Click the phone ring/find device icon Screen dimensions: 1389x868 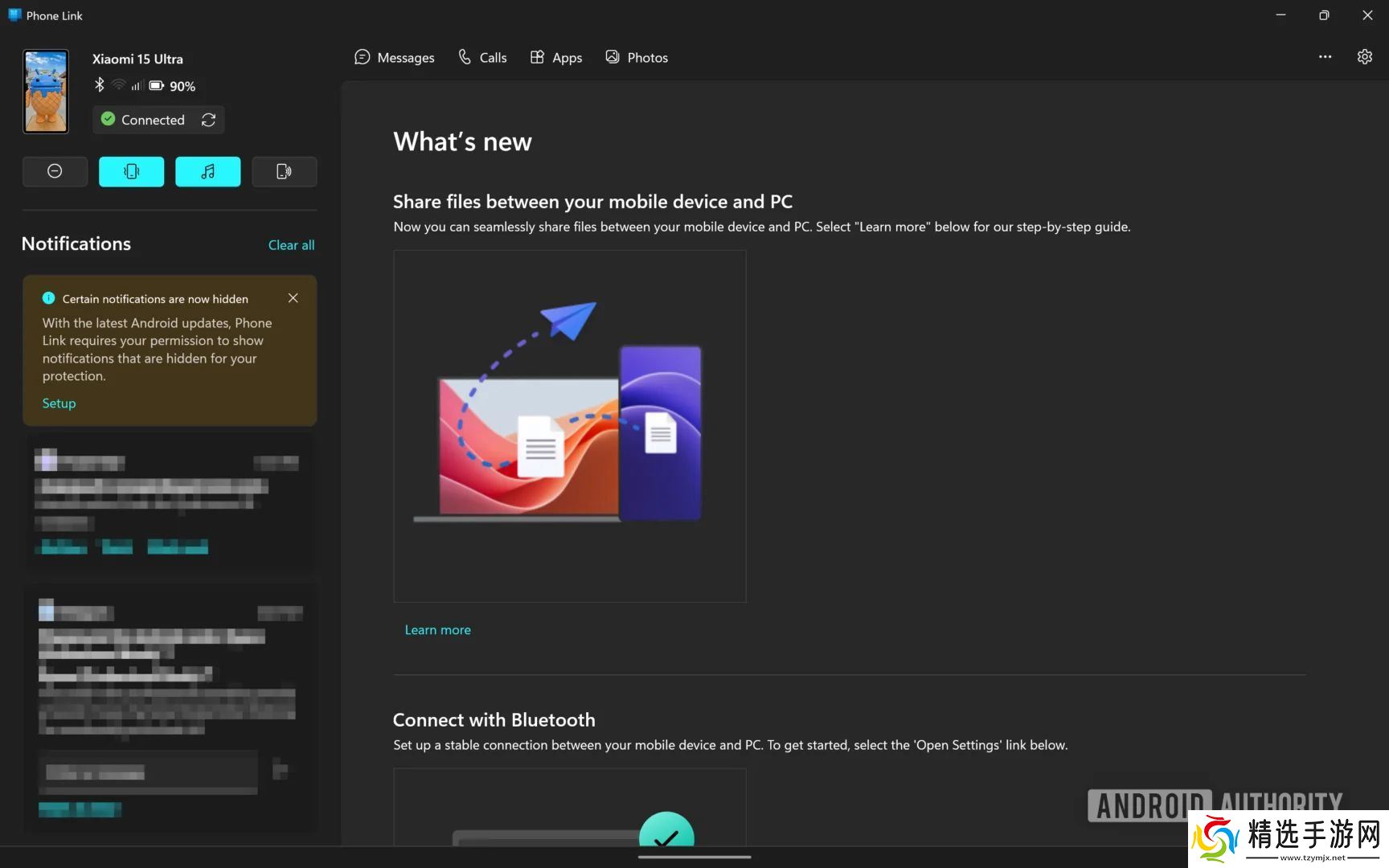pyautogui.click(x=284, y=171)
